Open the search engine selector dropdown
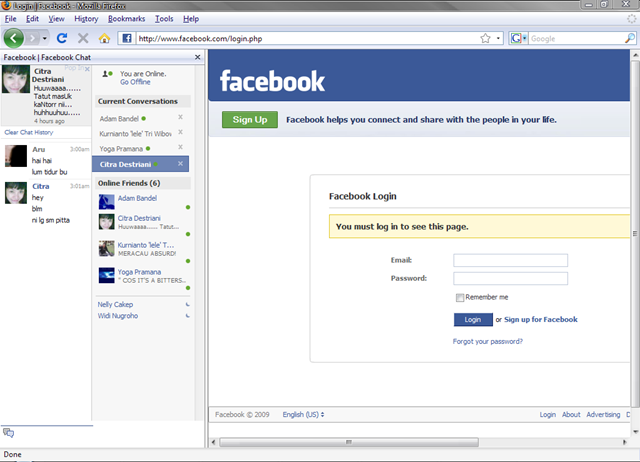640x462 pixels. [518, 38]
